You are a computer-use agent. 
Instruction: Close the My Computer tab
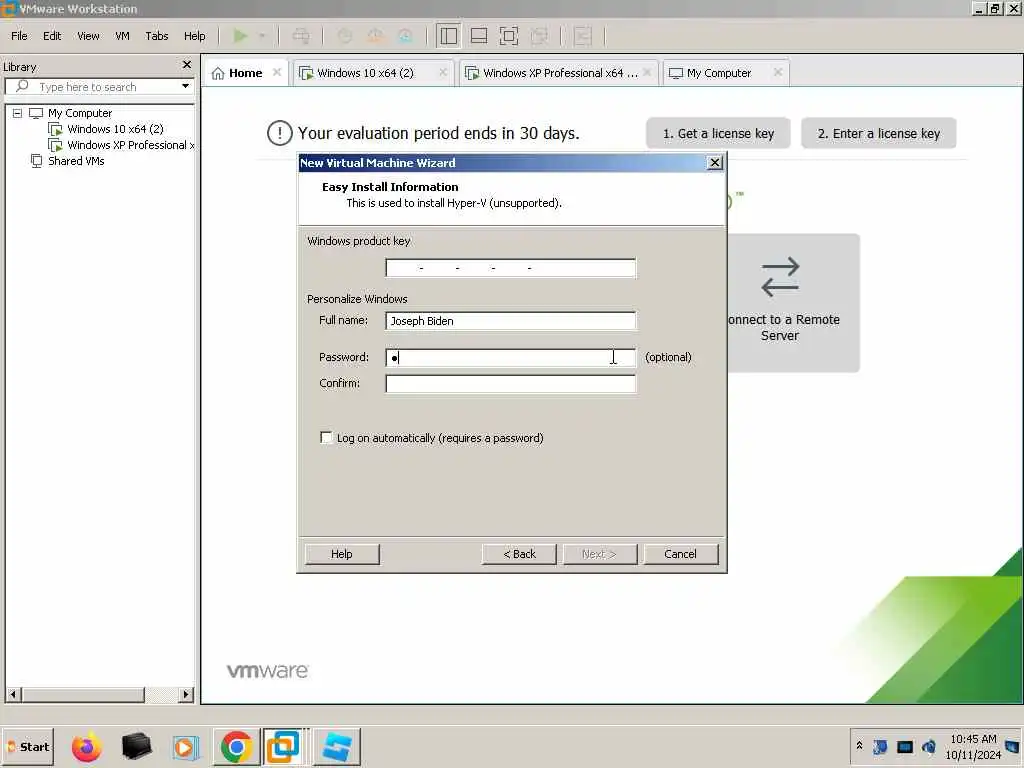click(x=778, y=72)
